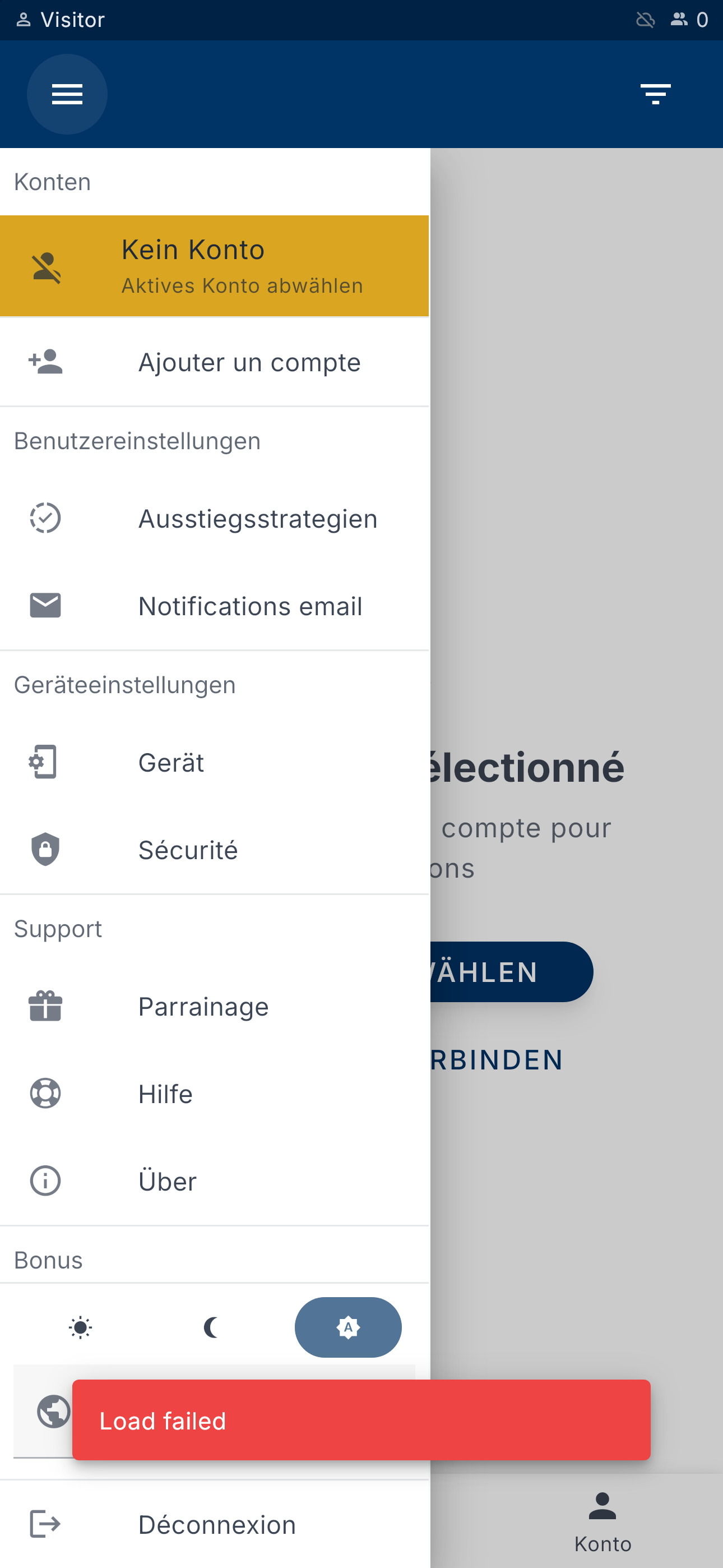Click the shield lock Sécurité icon
Image resolution: width=723 pixels, height=1568 pixels.
click(45, 849)
